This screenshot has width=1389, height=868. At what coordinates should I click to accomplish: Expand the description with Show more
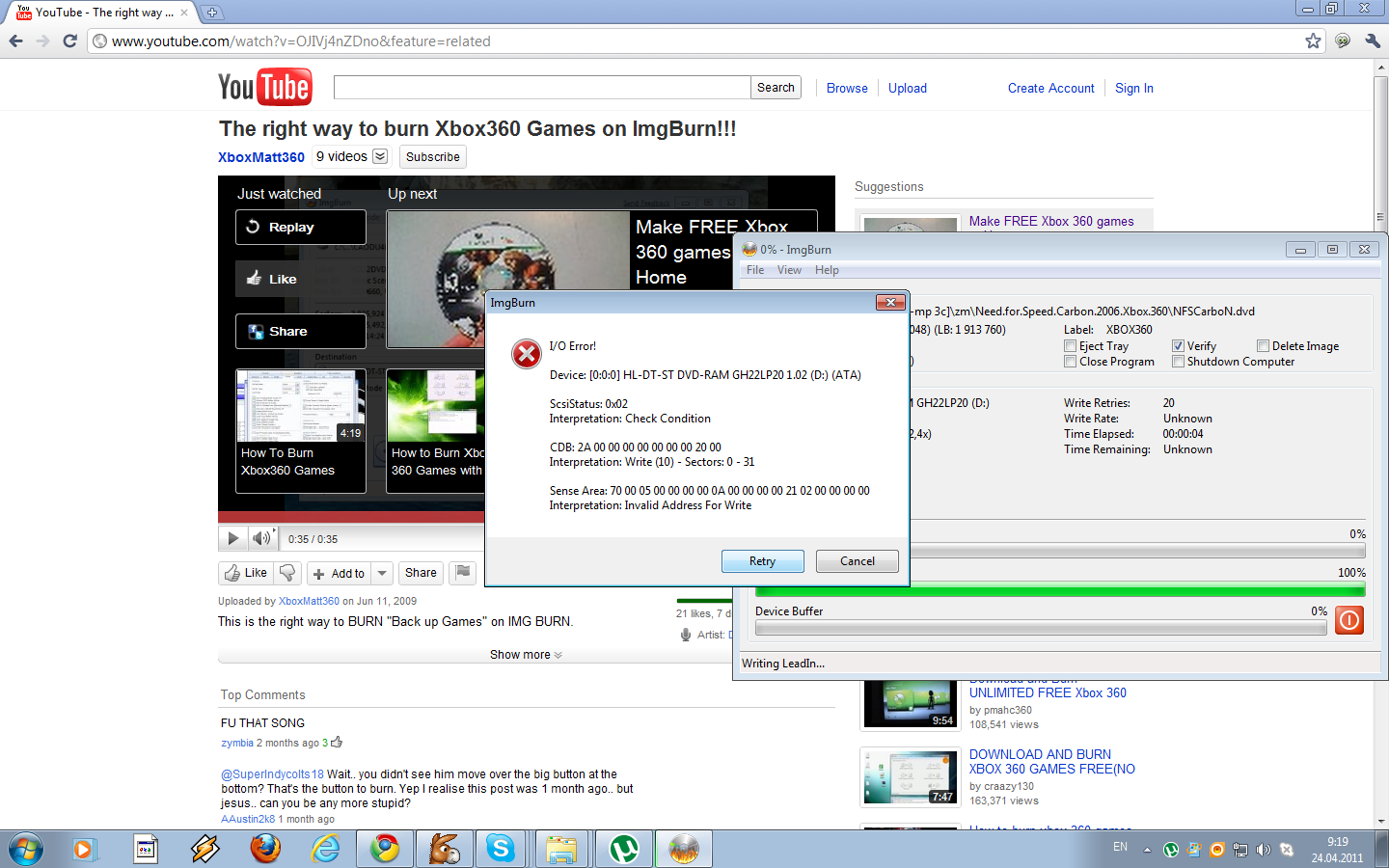point(526,654)
